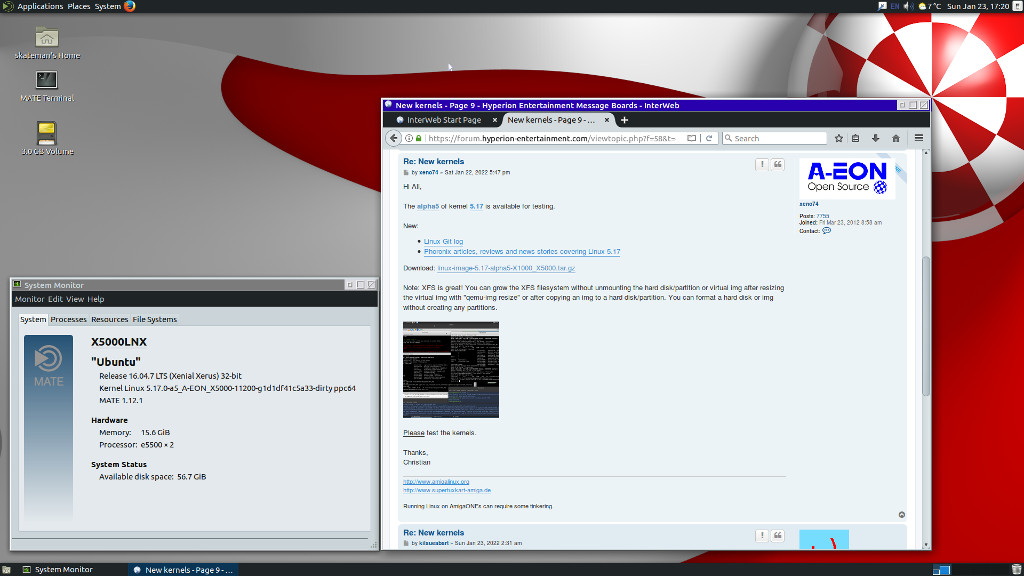Open kilaueabart author profile link
The height and width of the screenshot is (576, 1024).
point(434,543)
